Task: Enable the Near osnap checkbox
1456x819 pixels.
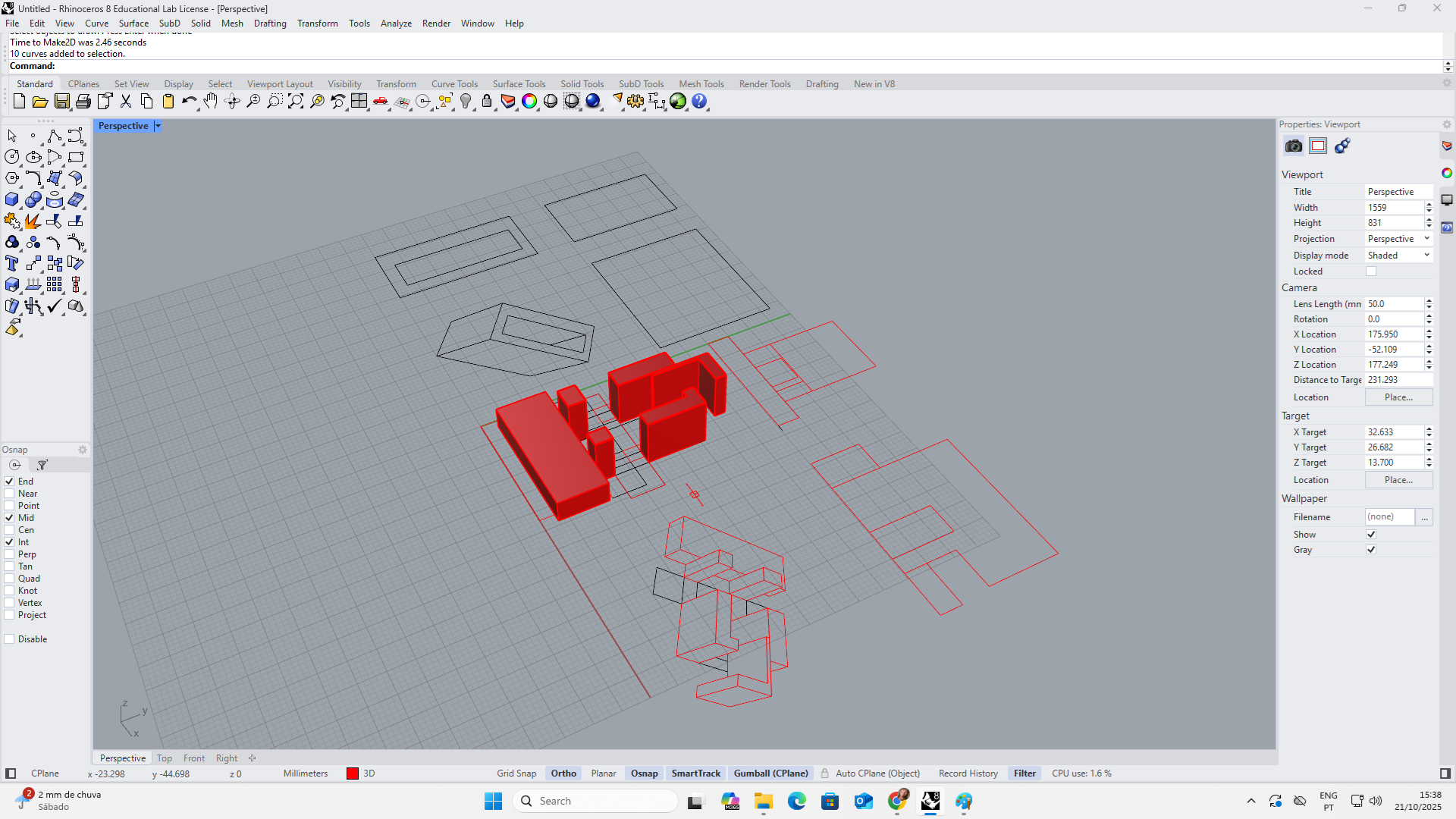Action: pyautogui.click(x=10, y=494)
